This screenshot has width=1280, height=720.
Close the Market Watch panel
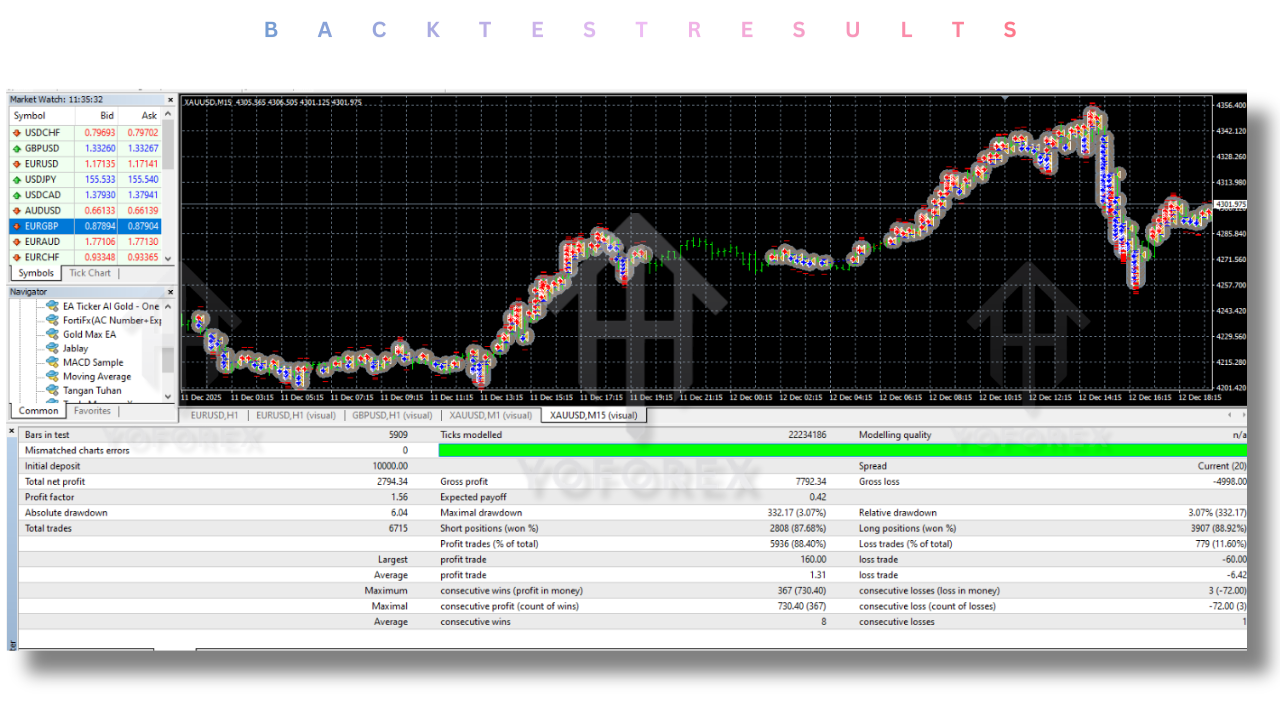click(169, 100)
